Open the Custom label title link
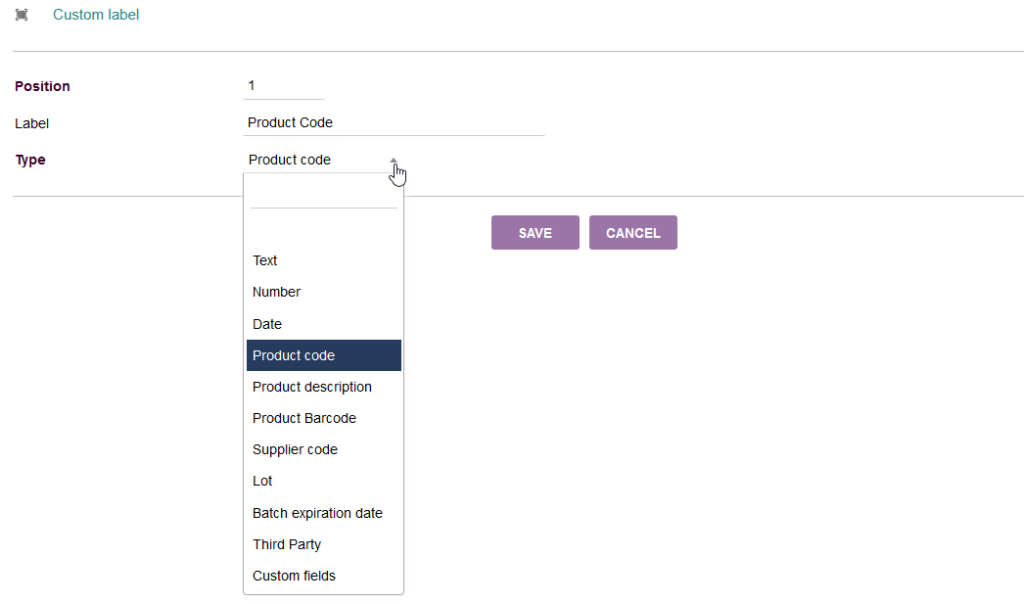This screenshot has width=1024, height=604. (x=96, y=15)
